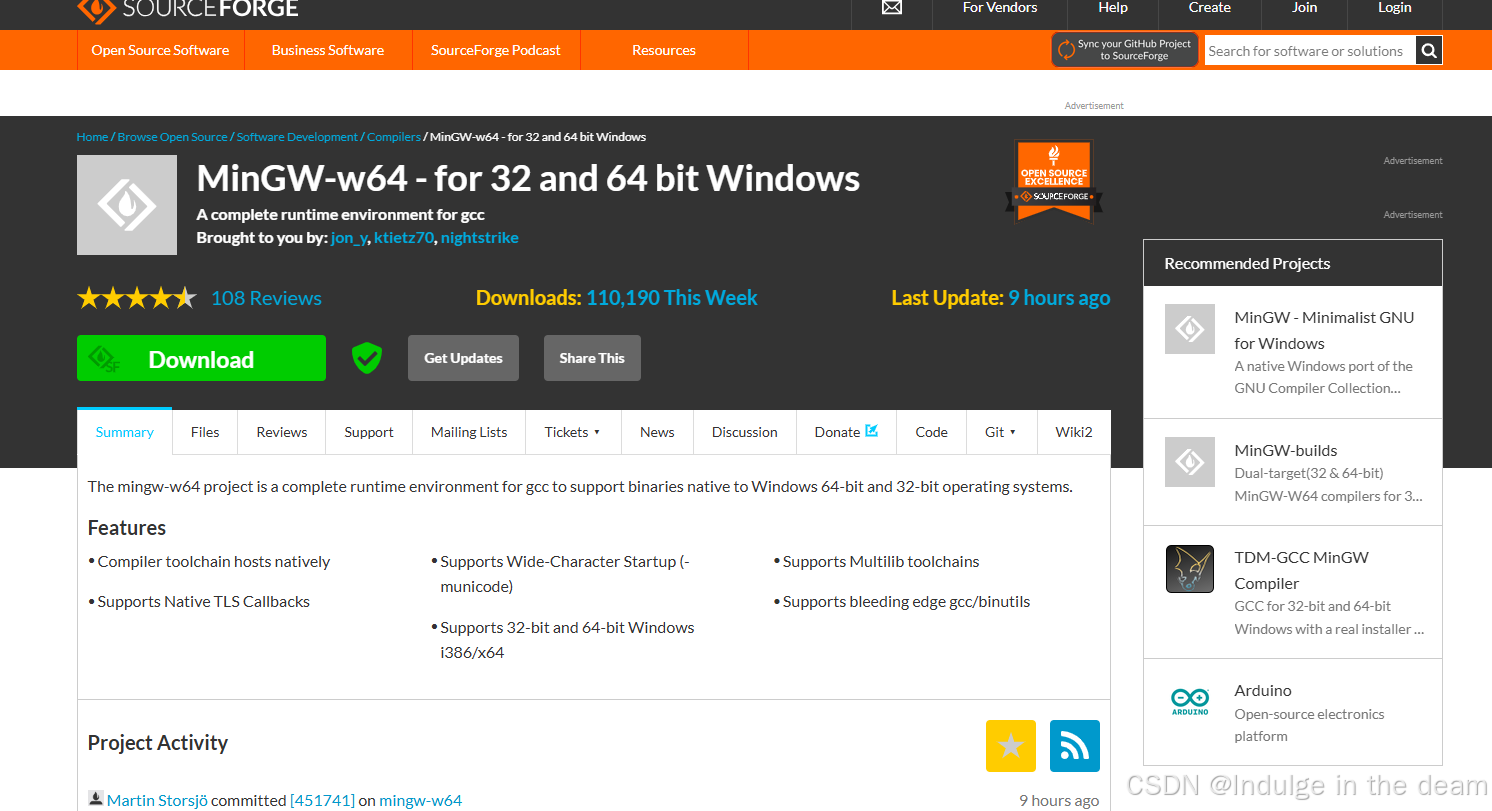Open the Open Source Software menu
This screenshot has width=1492, height=811.
(160, 50)
